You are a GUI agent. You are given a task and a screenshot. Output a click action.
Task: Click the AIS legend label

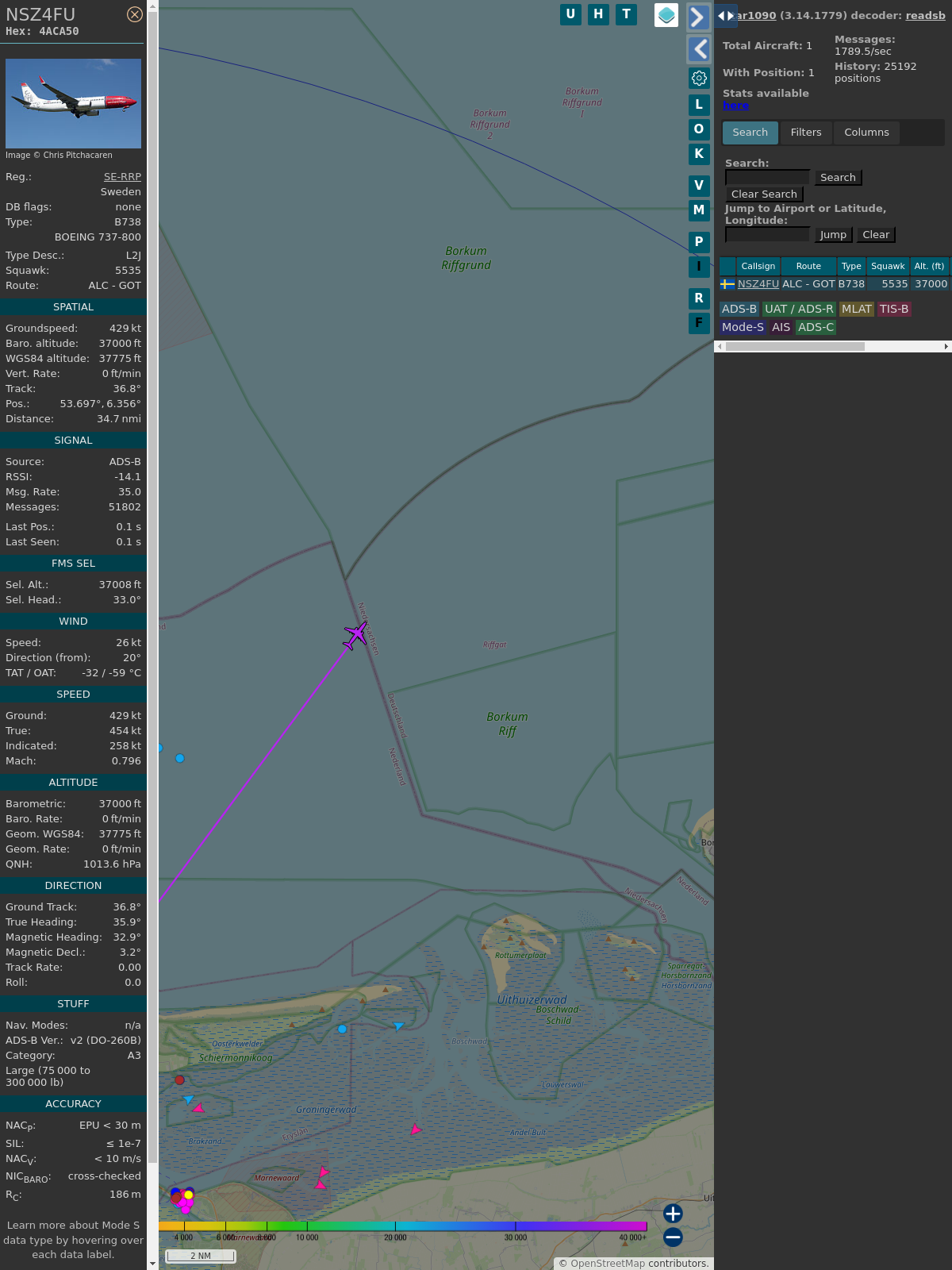[781, 327]
